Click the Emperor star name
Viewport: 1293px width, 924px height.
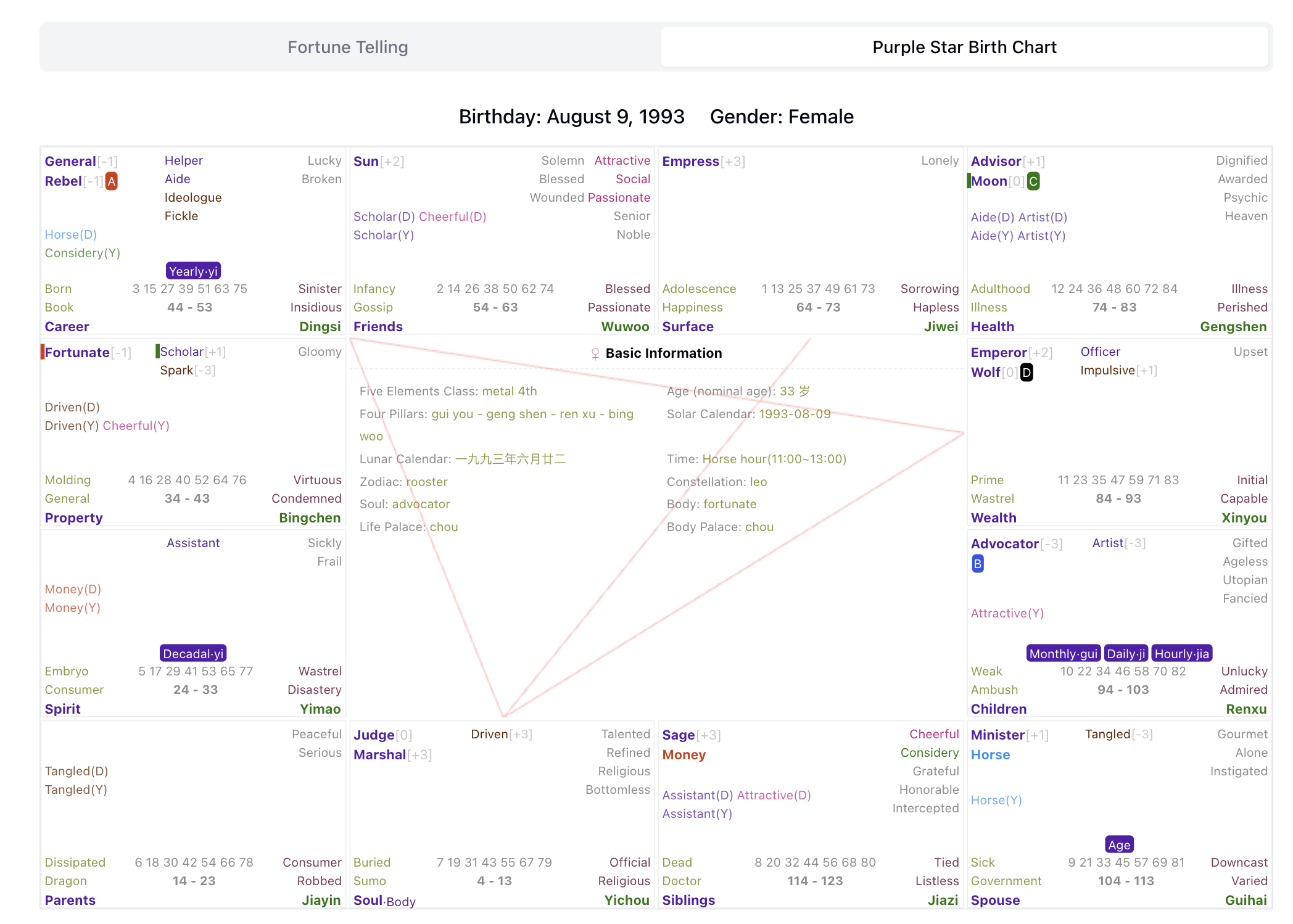pos(999,353)
